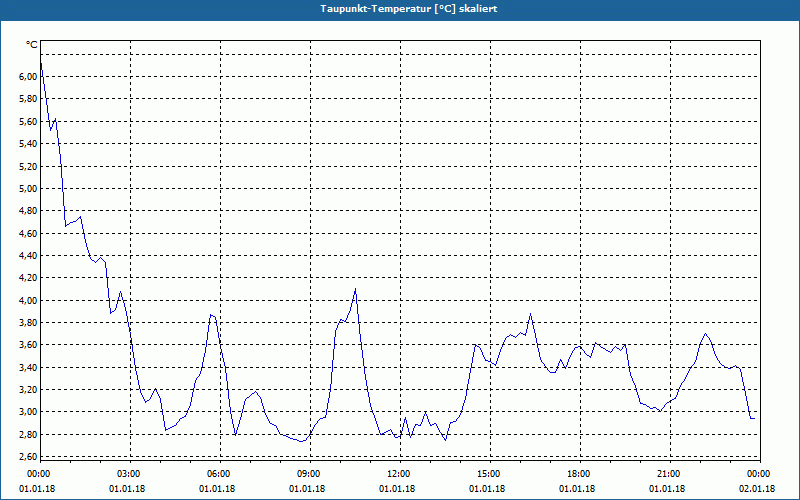Click the 5,80 y-axis value
This screenshot has height=500, width=800.
[x=28, y=99]
